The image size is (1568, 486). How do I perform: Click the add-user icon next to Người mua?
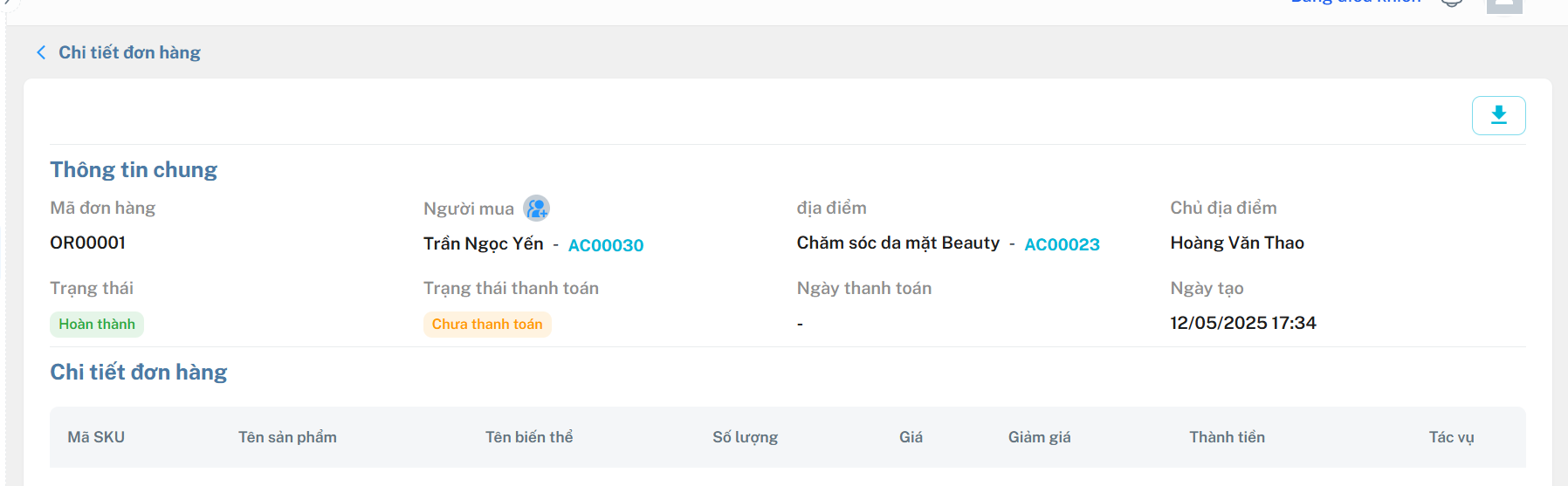pyautogui.click(x=536, y=209)
